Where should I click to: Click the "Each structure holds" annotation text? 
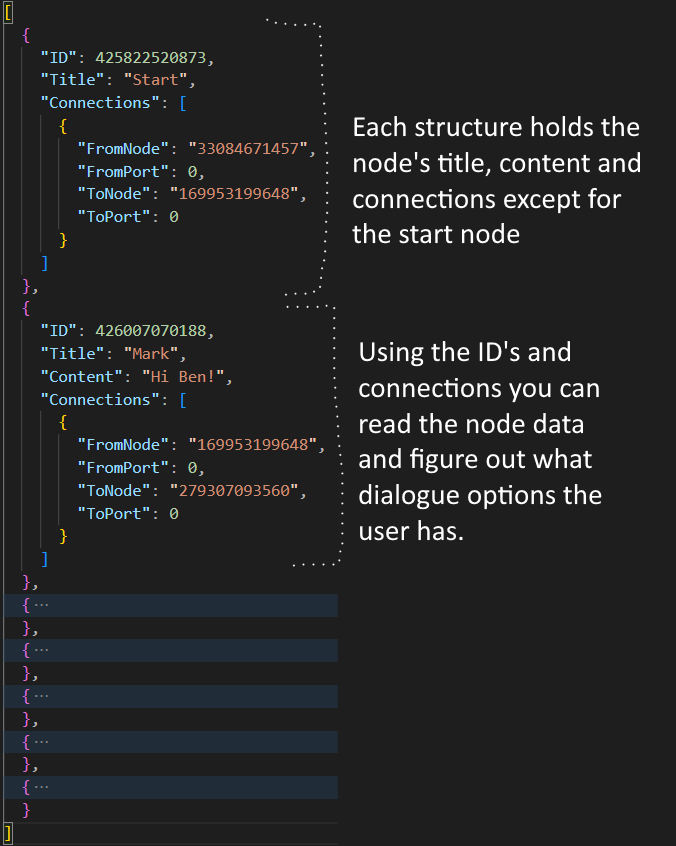point(496,128)
